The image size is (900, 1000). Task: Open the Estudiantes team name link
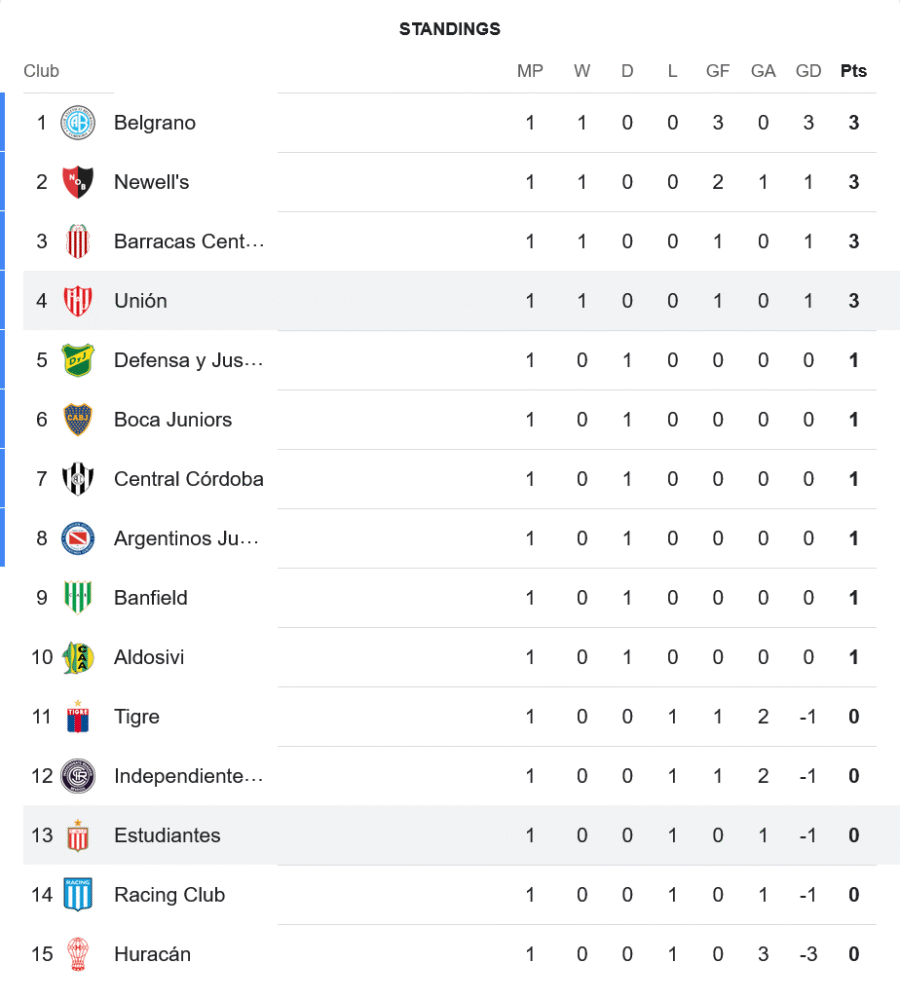pyautogui.click(x=167, y=835)
